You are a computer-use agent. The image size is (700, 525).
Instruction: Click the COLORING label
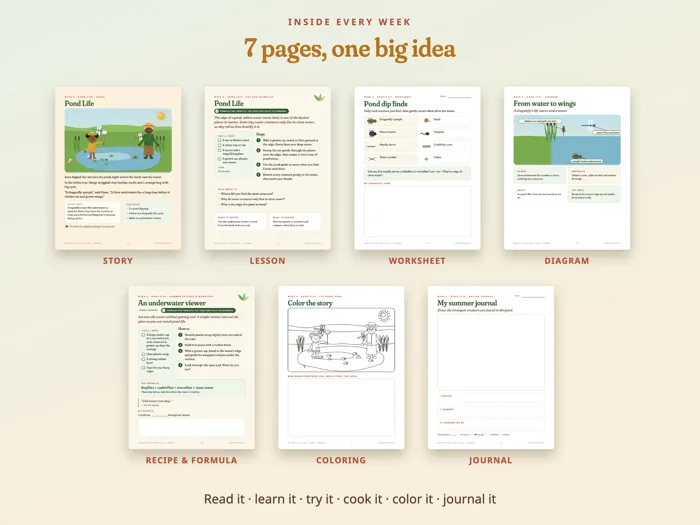point(341,460)
